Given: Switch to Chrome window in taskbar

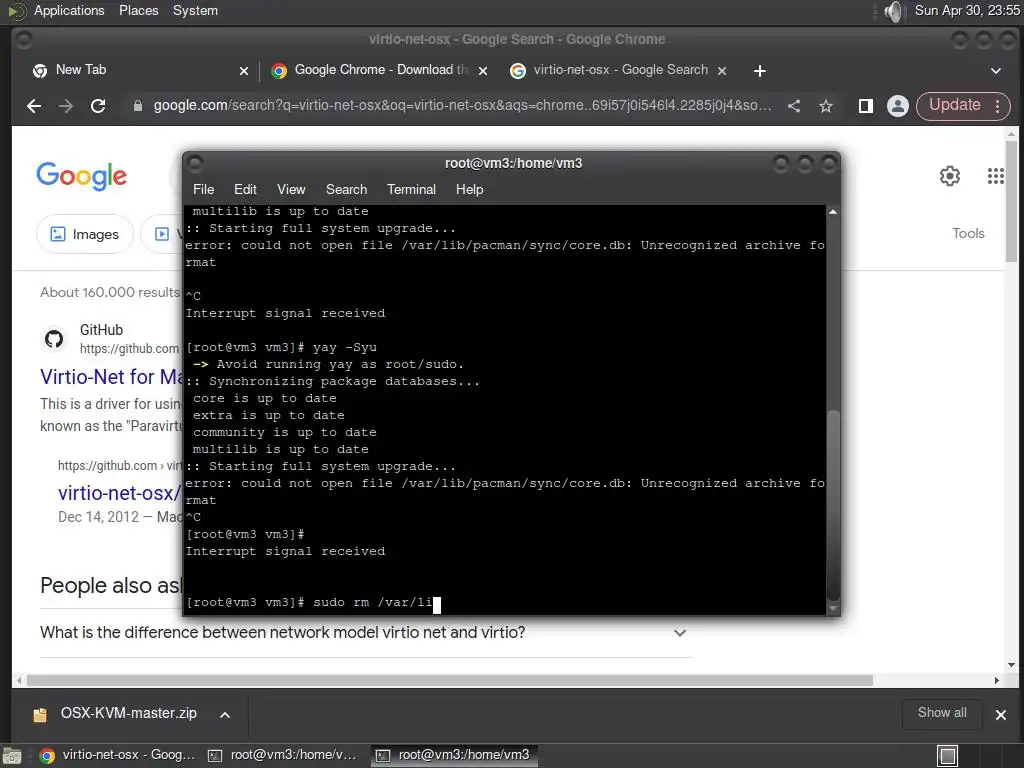Looking at the screenshot, I should click(118, 756).
